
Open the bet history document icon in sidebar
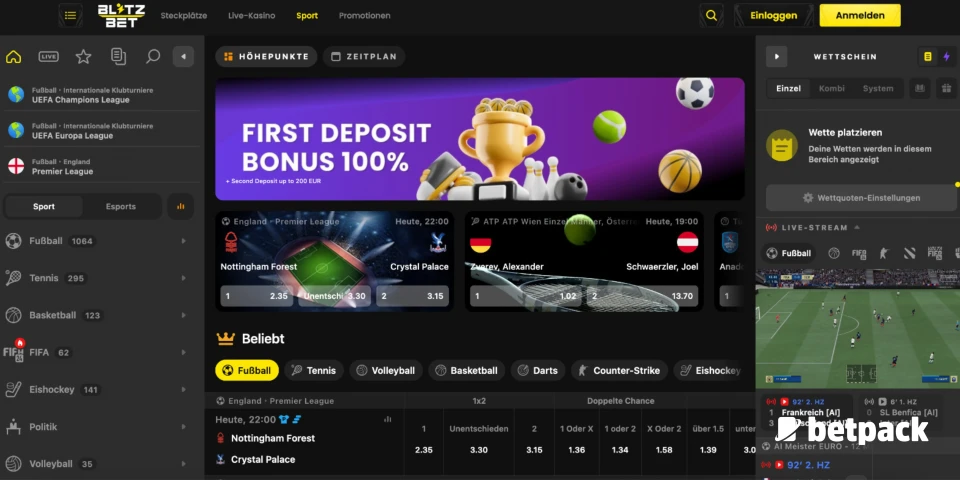click(118, 57)
